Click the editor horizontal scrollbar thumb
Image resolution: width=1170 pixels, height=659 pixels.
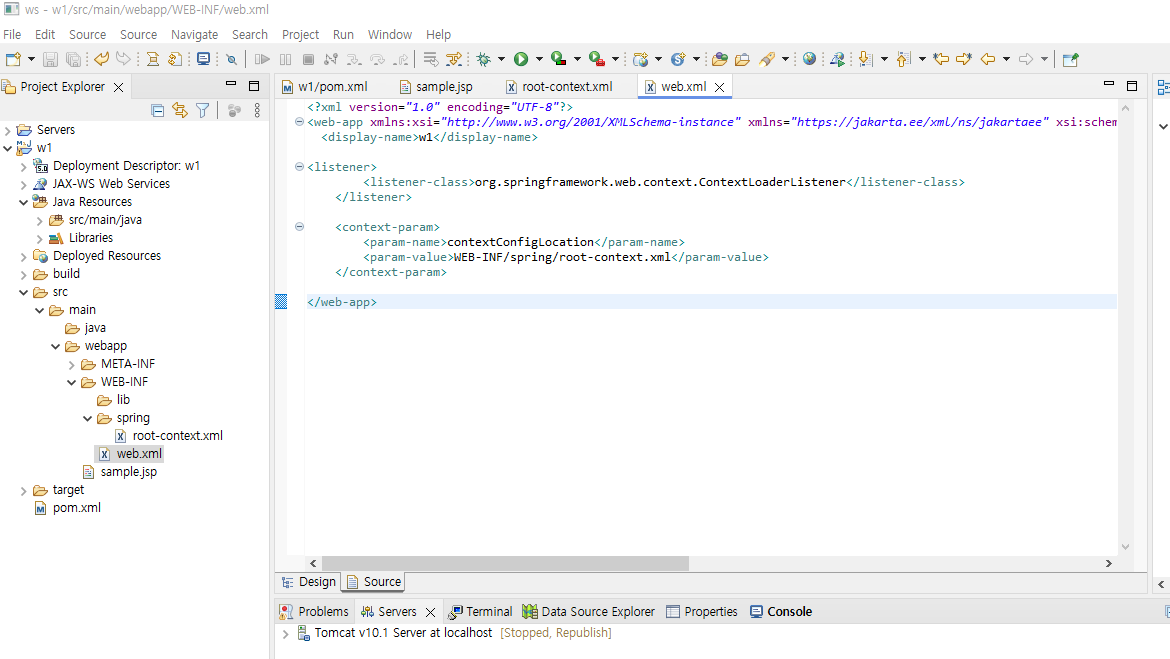point(505,563)
